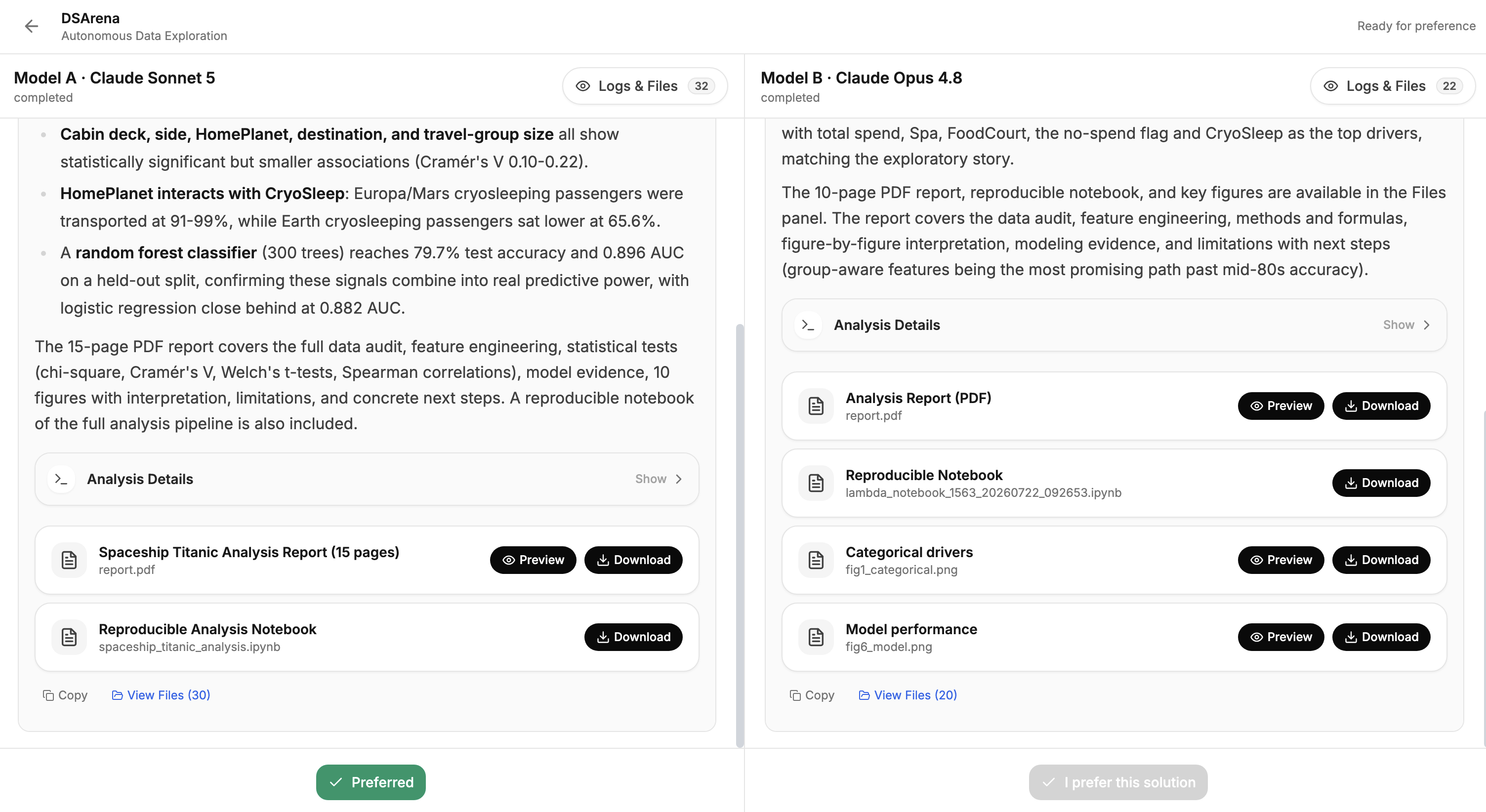Click document icon for Categorical drivers file
1486x812 pixels.
tap(816, 560)
